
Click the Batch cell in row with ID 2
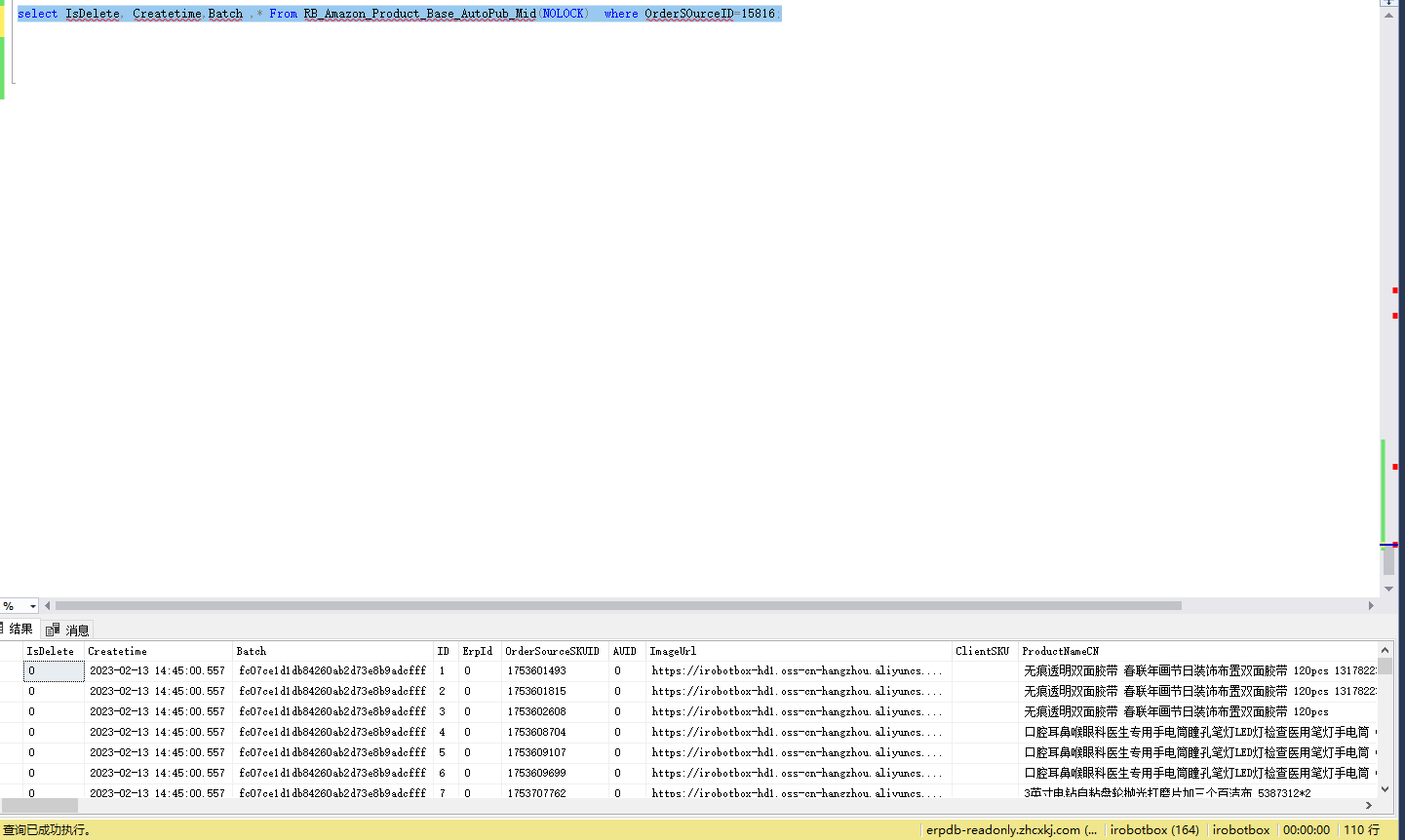point(333,692)
